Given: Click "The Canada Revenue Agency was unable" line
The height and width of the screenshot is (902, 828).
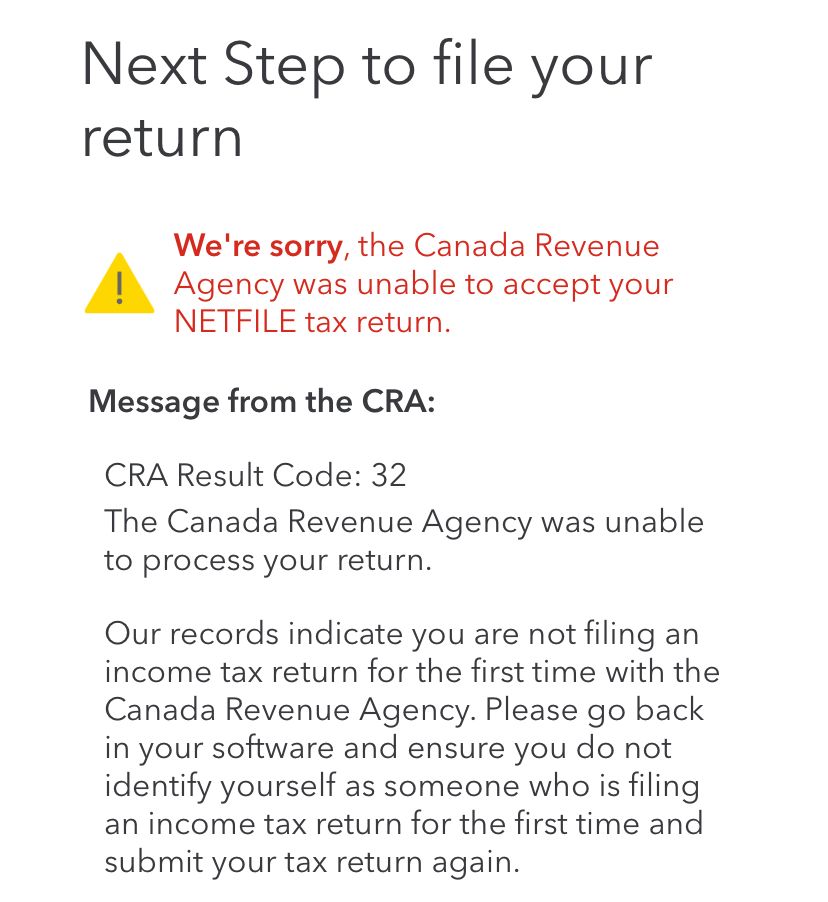Looking at the screenshot, I should pyautogui.click(x=404, y=522).
